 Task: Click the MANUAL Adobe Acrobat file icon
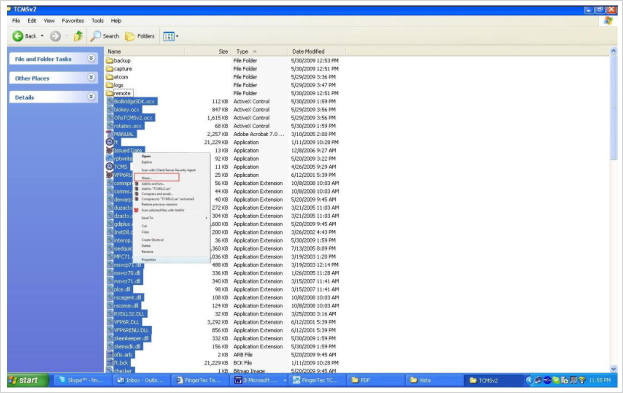(110, 134)
